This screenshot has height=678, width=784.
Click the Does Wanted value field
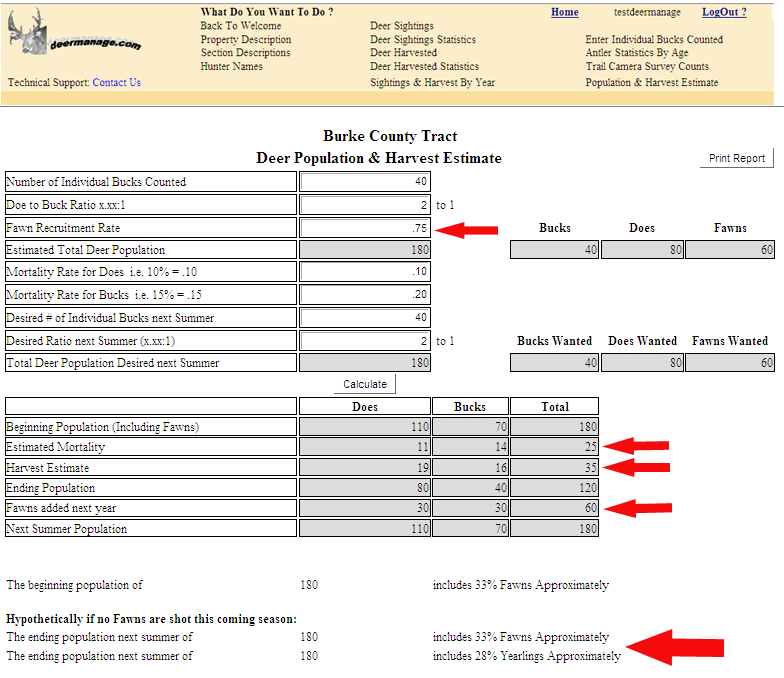(x=642, y=362)
